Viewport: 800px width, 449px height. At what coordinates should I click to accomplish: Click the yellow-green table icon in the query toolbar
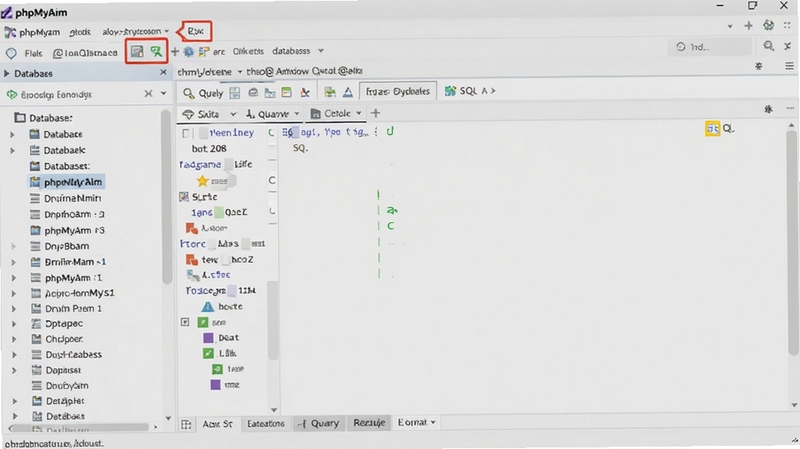tap(287, 92)
